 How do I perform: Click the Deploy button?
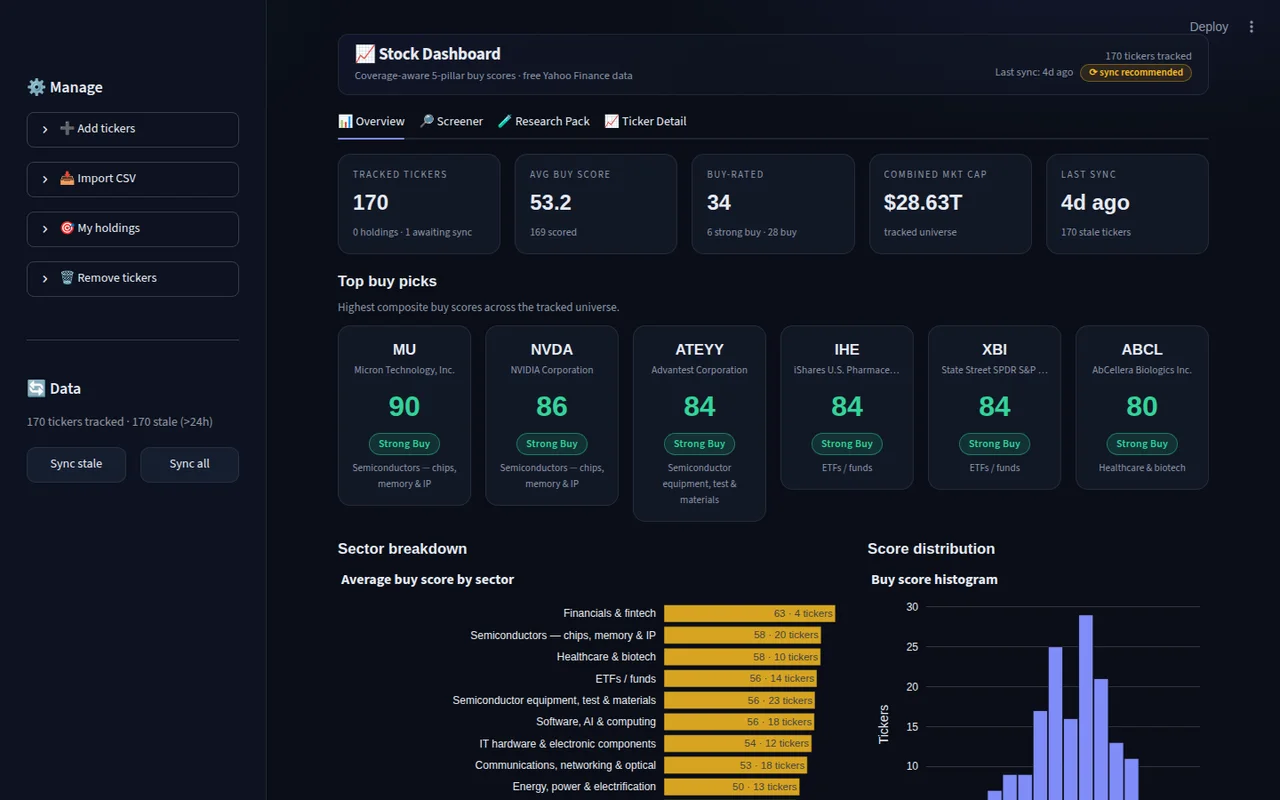click(1208, 27)
